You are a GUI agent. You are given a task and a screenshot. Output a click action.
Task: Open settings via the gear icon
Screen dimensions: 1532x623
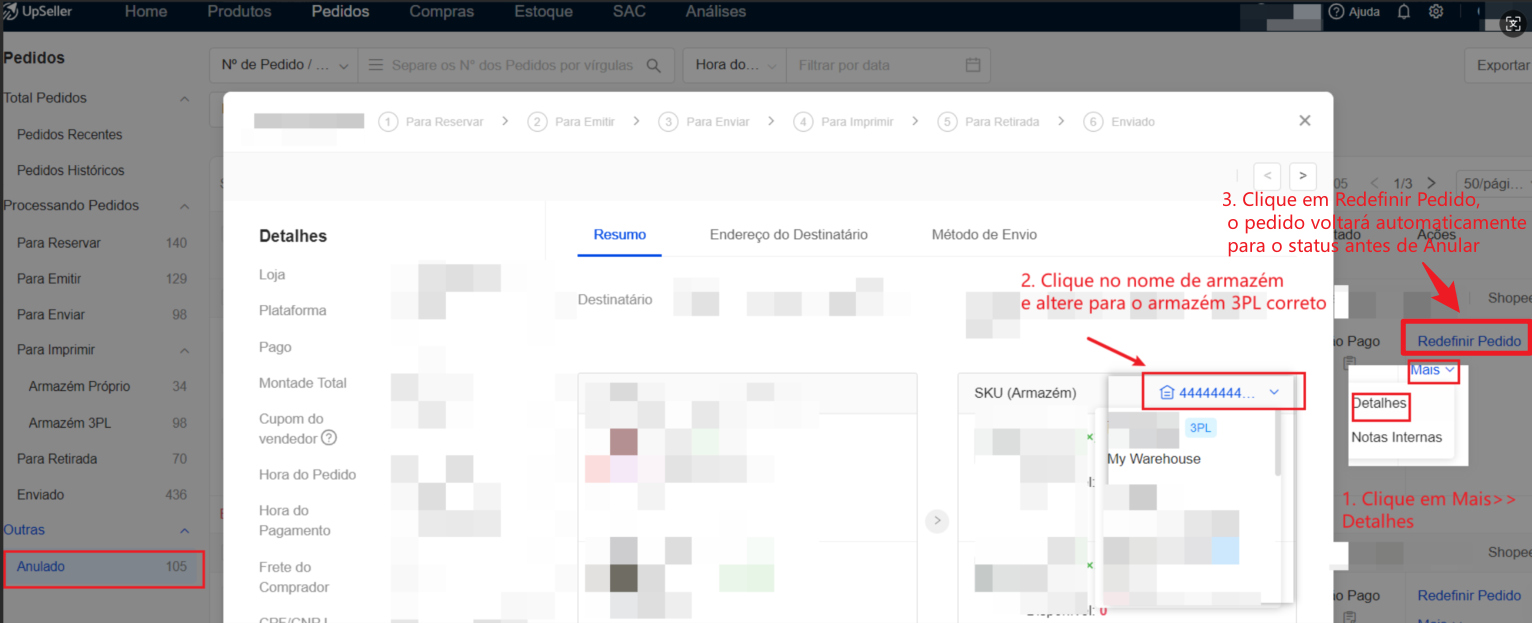pos(1436,12)
